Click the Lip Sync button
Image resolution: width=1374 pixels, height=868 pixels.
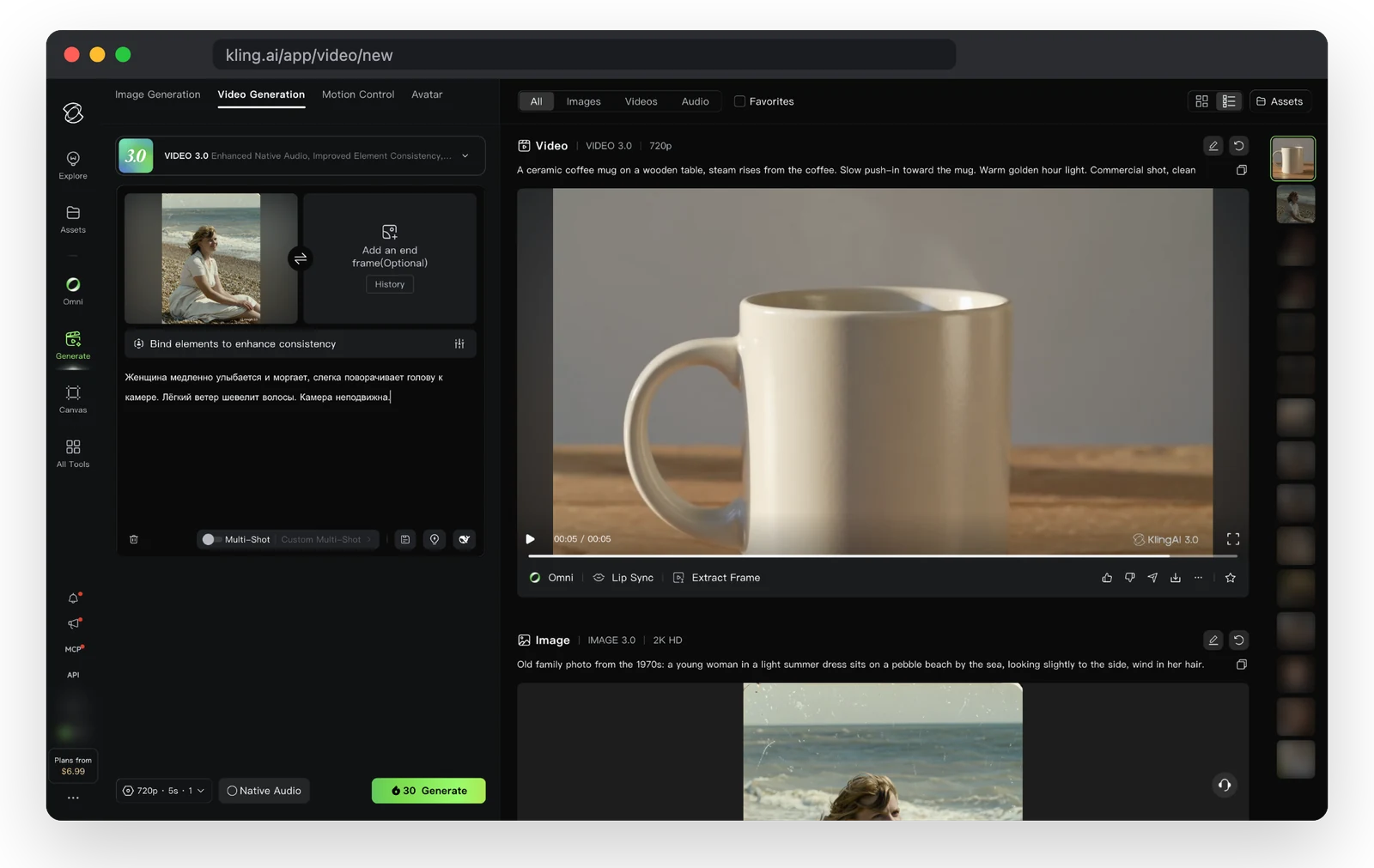[623, 578]
